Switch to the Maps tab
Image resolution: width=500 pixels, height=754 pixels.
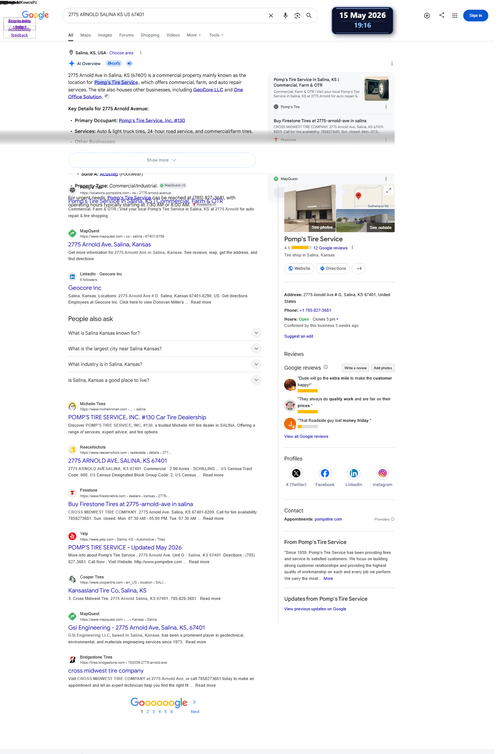click(85, 35)
